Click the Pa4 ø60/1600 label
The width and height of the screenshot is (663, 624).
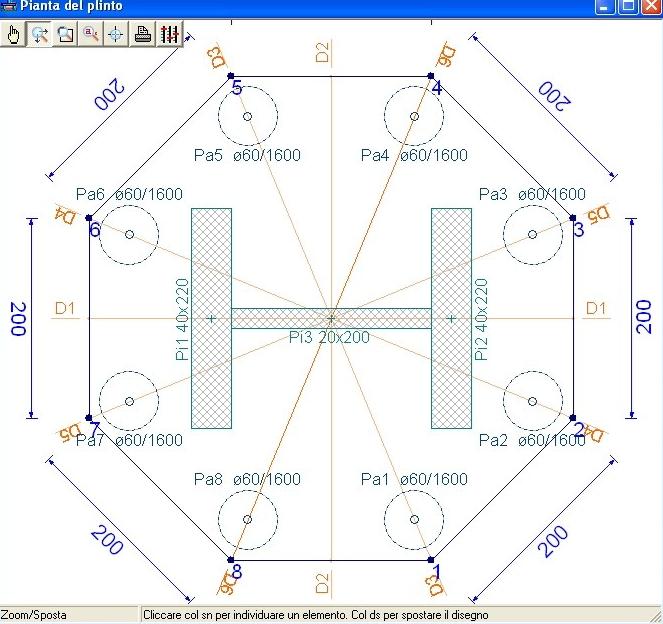tap(414, 155)
